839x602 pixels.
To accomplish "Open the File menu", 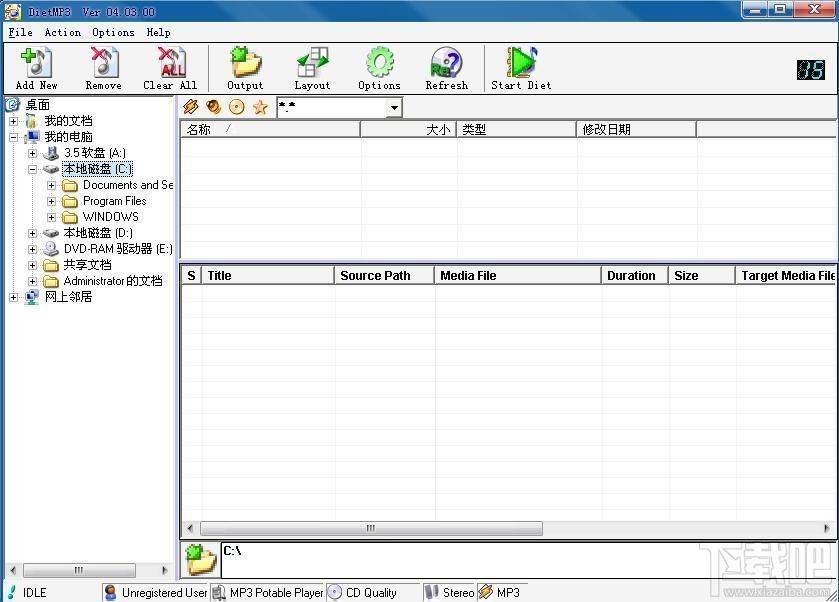I will point(20,32).
